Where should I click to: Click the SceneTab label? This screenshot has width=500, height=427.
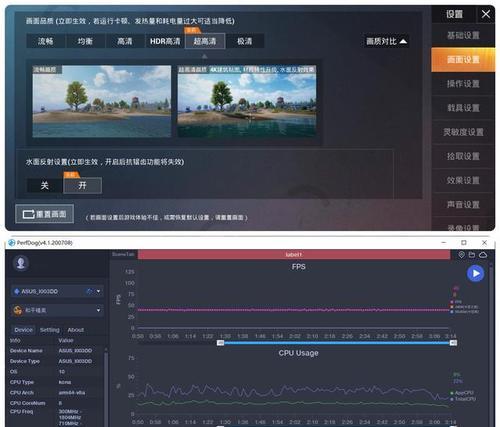[123, 254]
